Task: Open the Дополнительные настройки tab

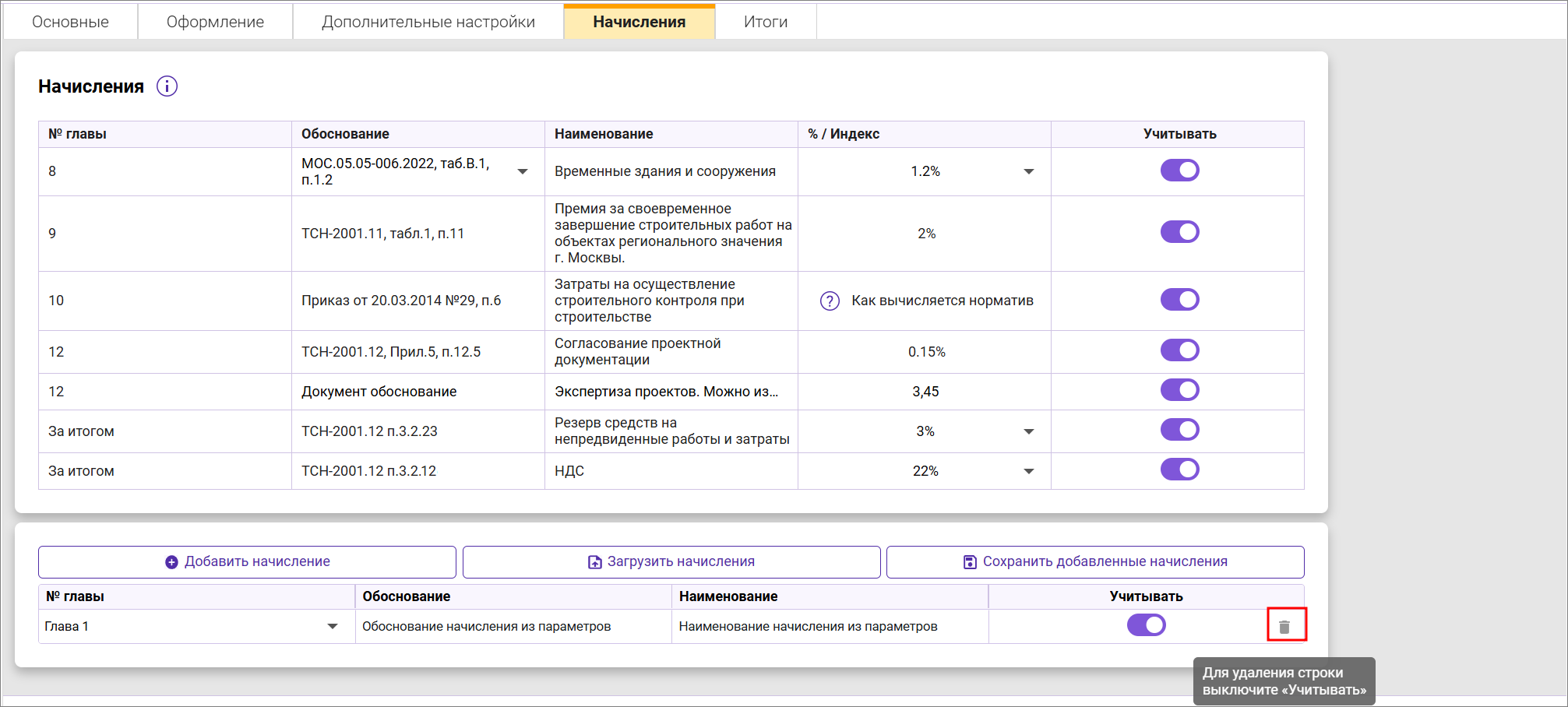Action: coord(428,22)
